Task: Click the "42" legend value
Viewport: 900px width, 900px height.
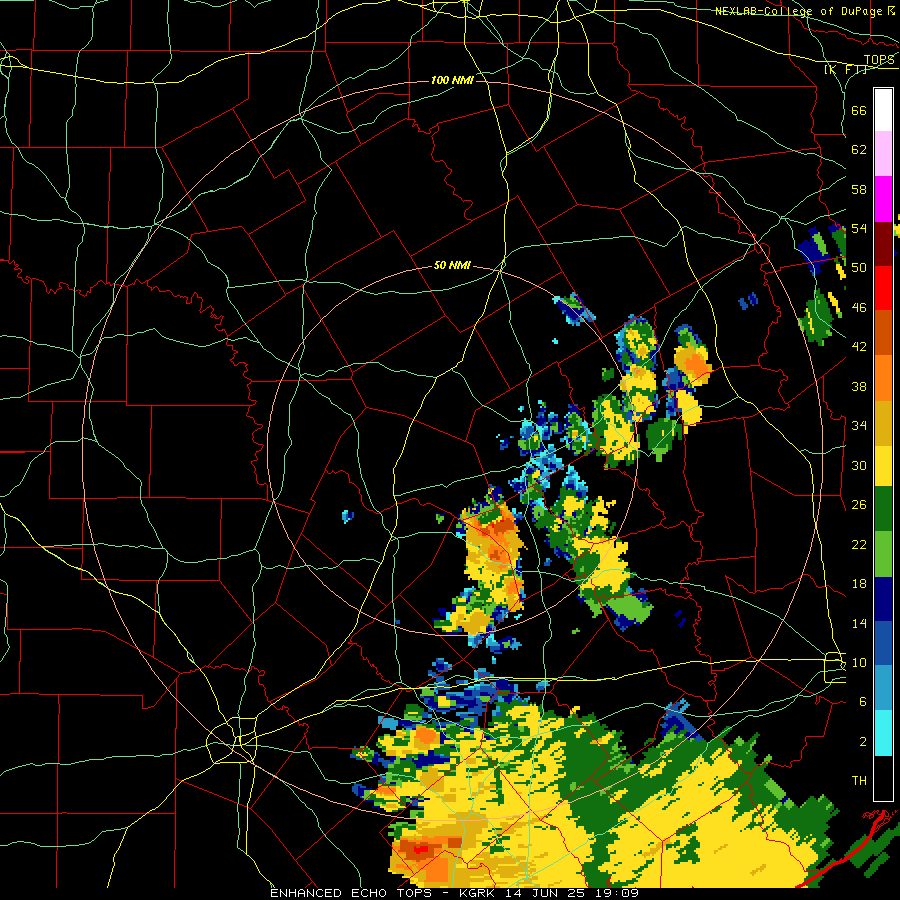Action: pos(859,347)
